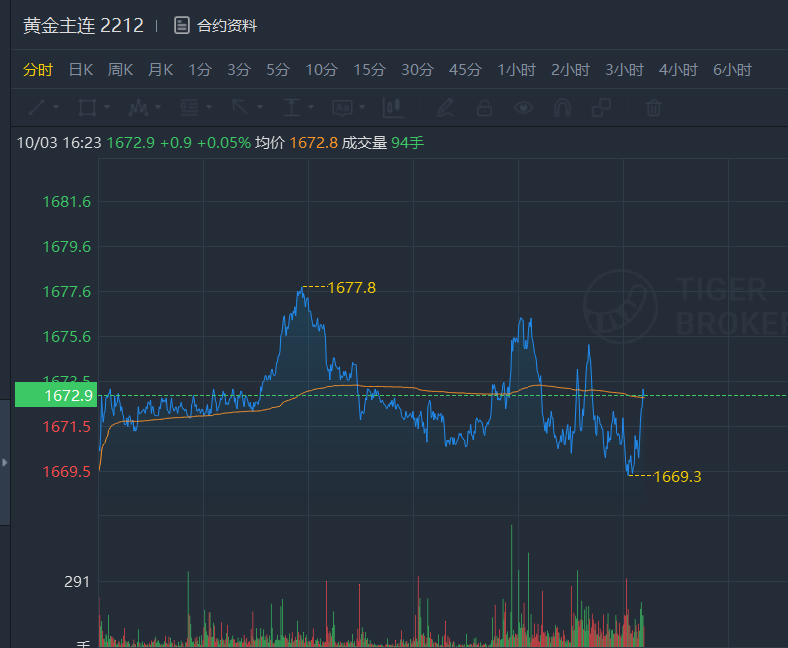The width and height of the screenshot is (788, 648).
Task: Expand the left side panel arrow
Action: (5, 462)
